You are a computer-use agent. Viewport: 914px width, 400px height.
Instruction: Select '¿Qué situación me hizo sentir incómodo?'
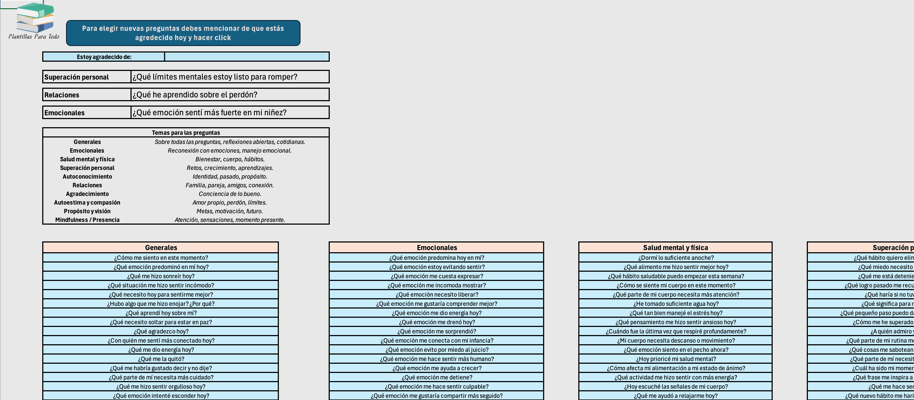160,286
